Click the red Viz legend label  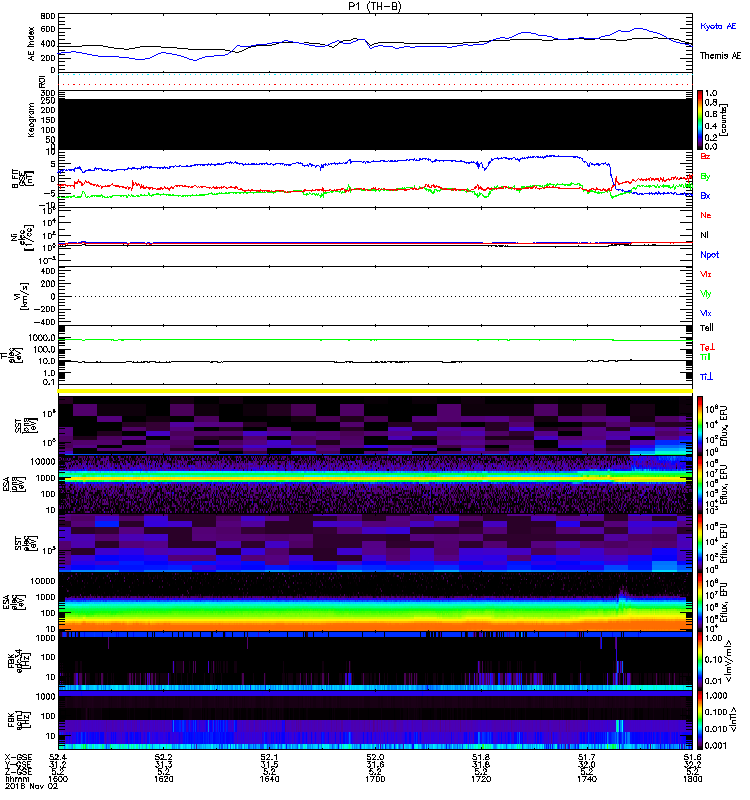tap(706, 274)
